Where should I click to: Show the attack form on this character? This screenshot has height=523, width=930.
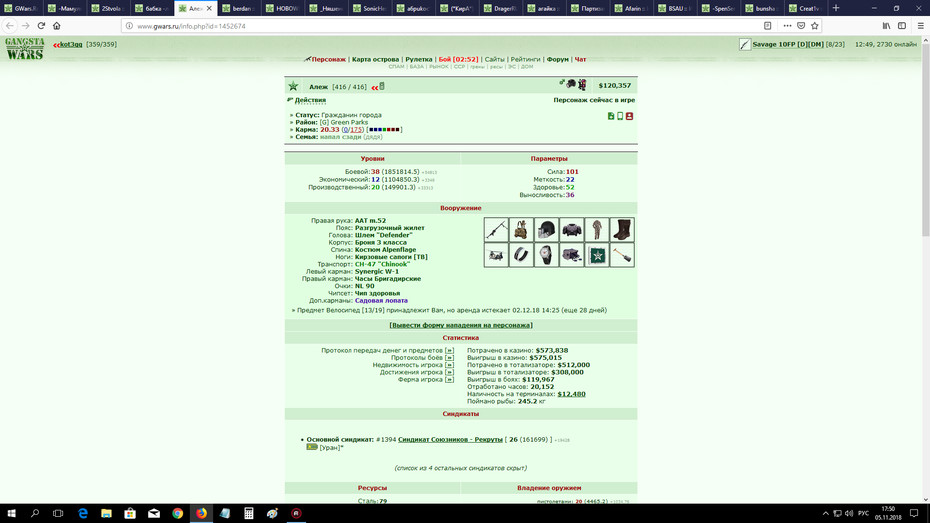coord(461,325)
